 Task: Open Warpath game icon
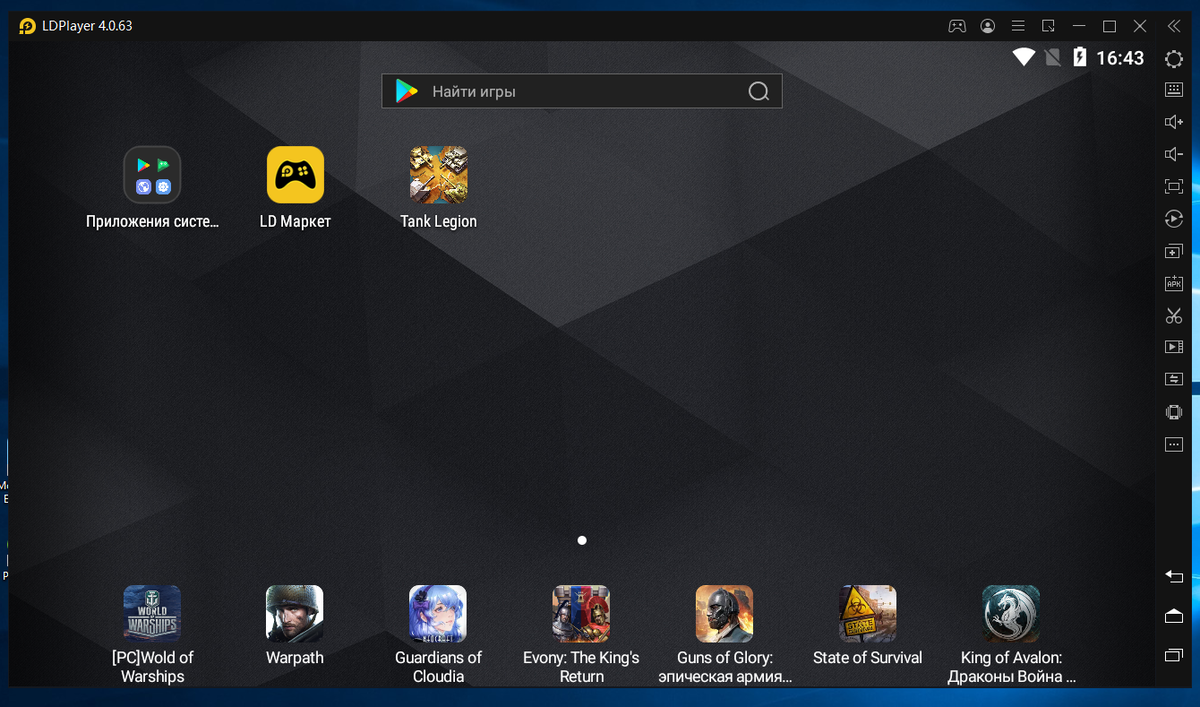(x=295, y=614)
